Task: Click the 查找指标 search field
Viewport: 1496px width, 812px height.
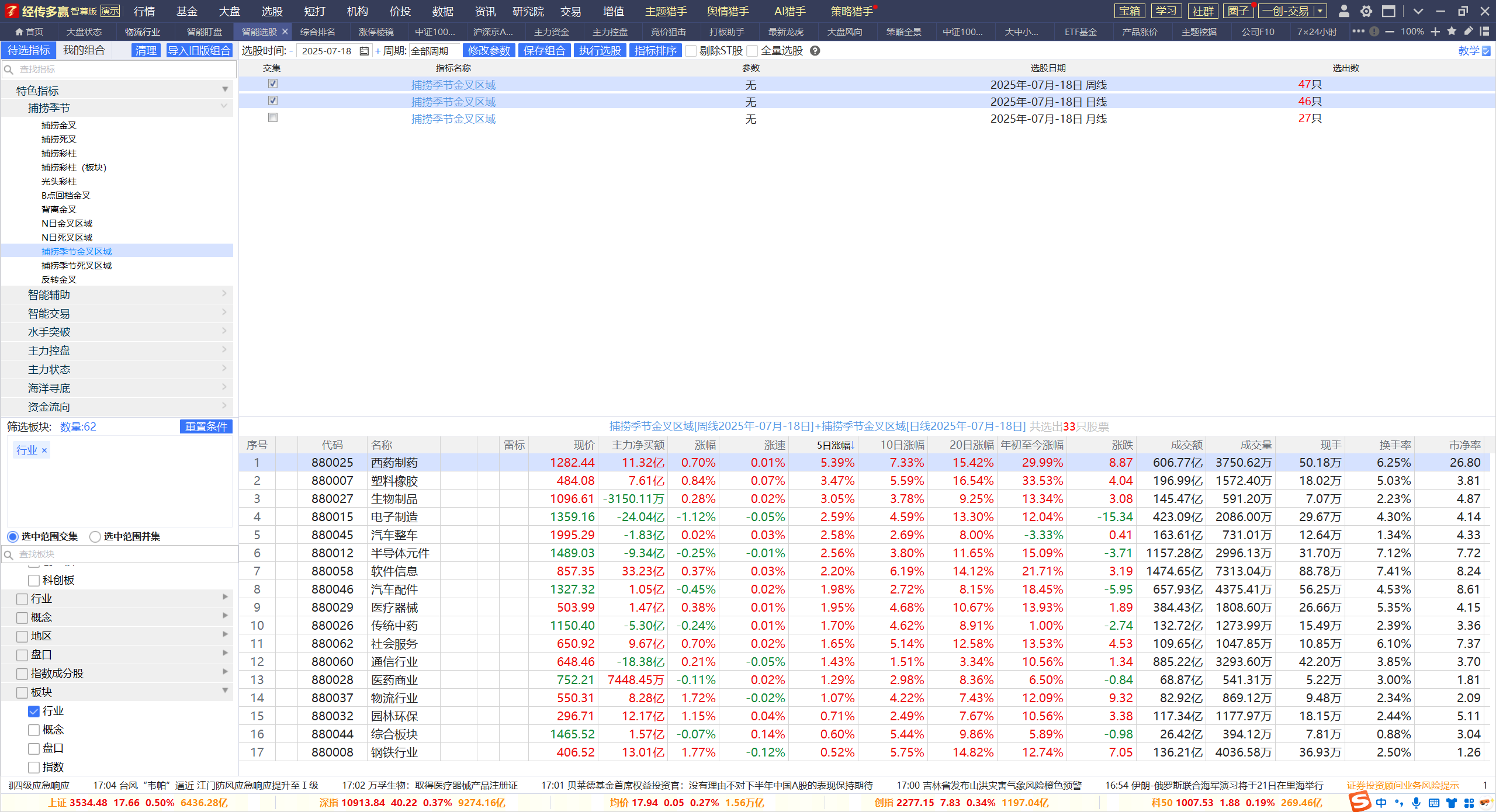Action: [x=119, y=70]
